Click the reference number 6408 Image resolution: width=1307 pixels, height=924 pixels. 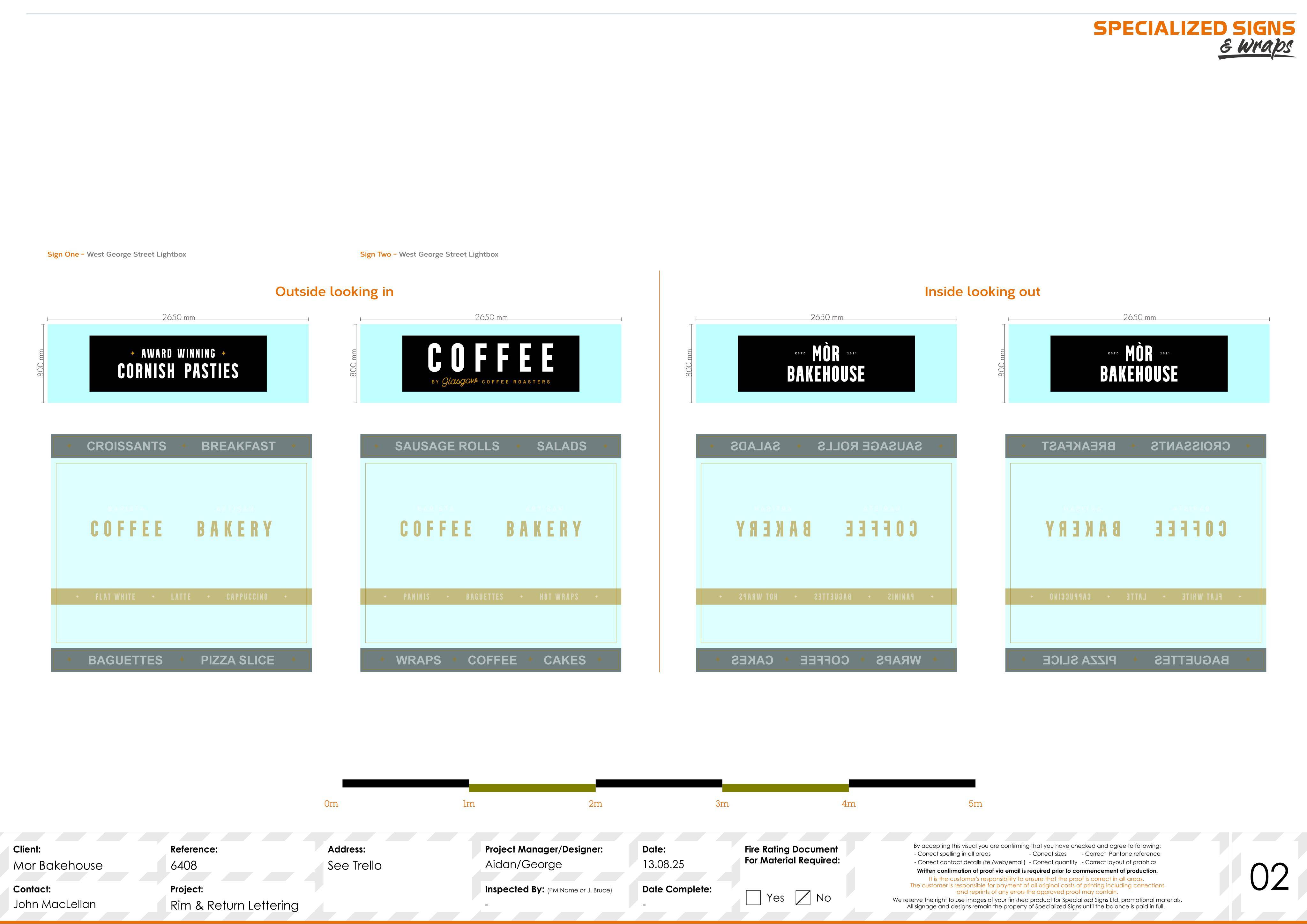[x=184, y=865]
